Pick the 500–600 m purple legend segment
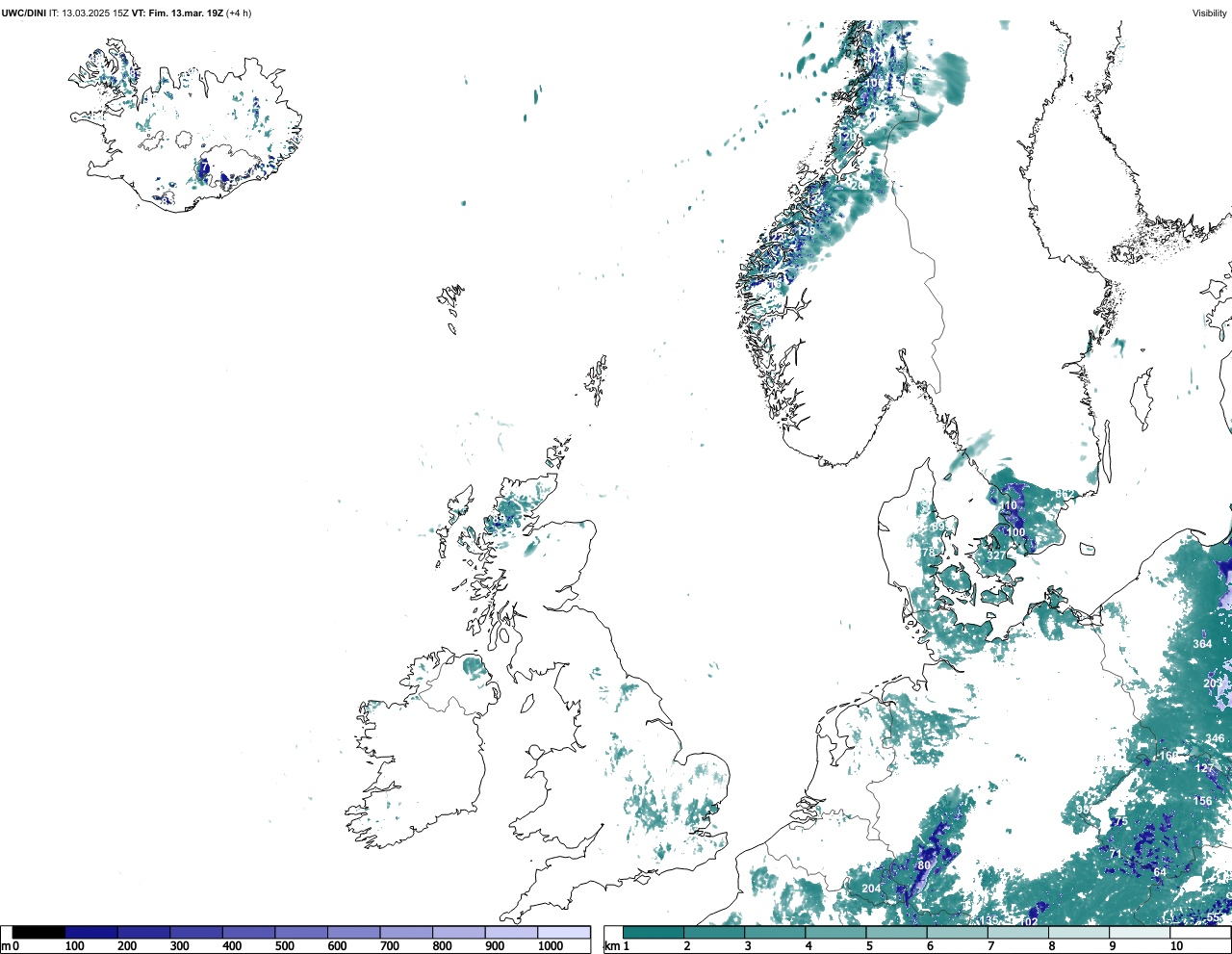Screen dimensions: 1232x954 (301, 932)
